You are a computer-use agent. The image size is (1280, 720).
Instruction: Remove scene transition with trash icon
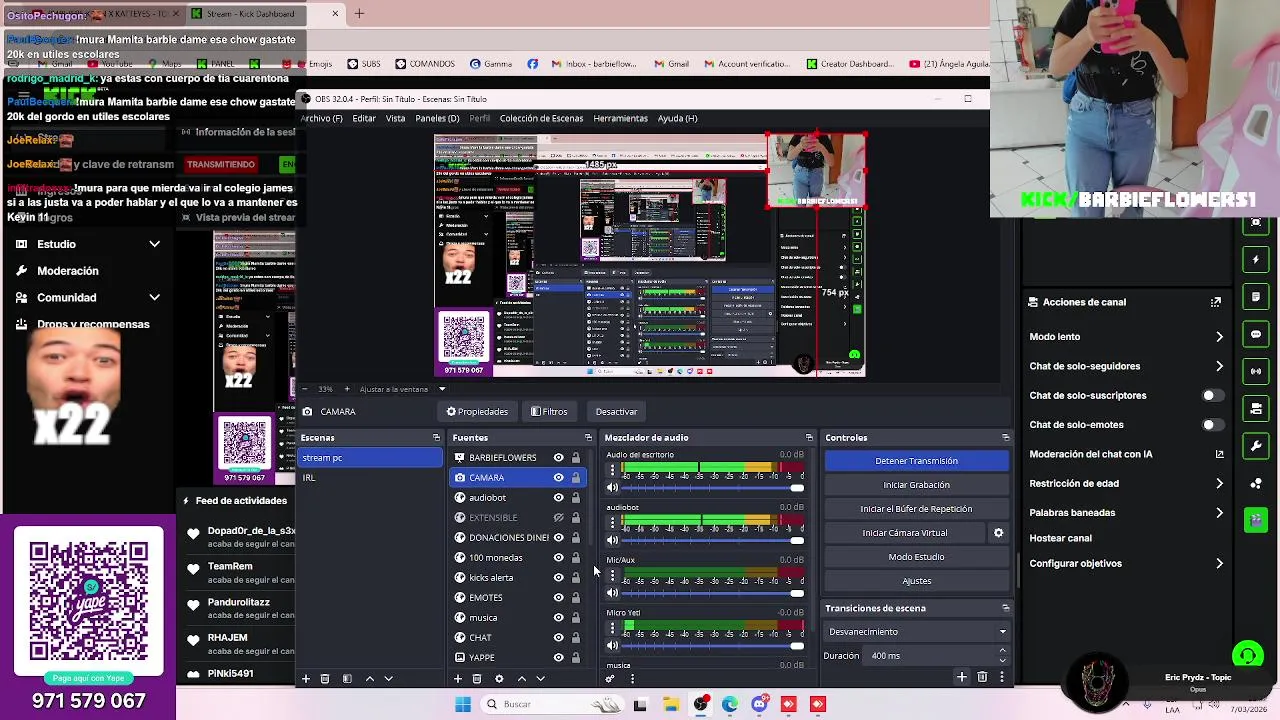(x=982, y=678)
